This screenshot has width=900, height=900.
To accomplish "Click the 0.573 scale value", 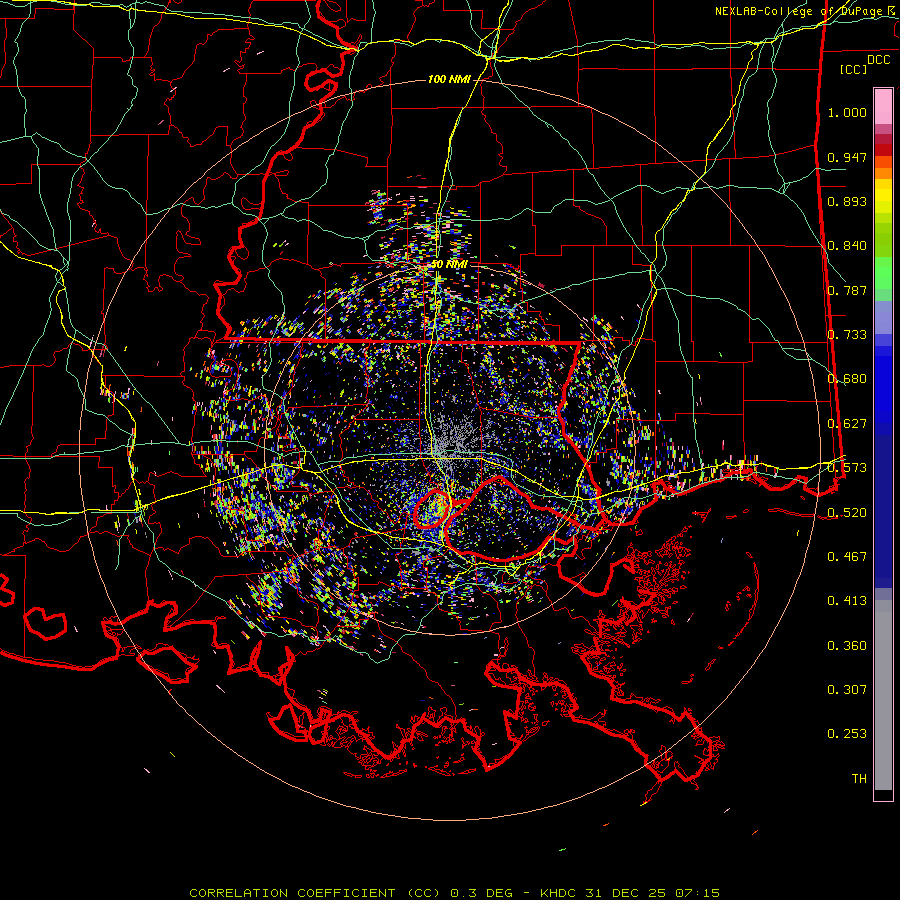I will tap(847, 468).
